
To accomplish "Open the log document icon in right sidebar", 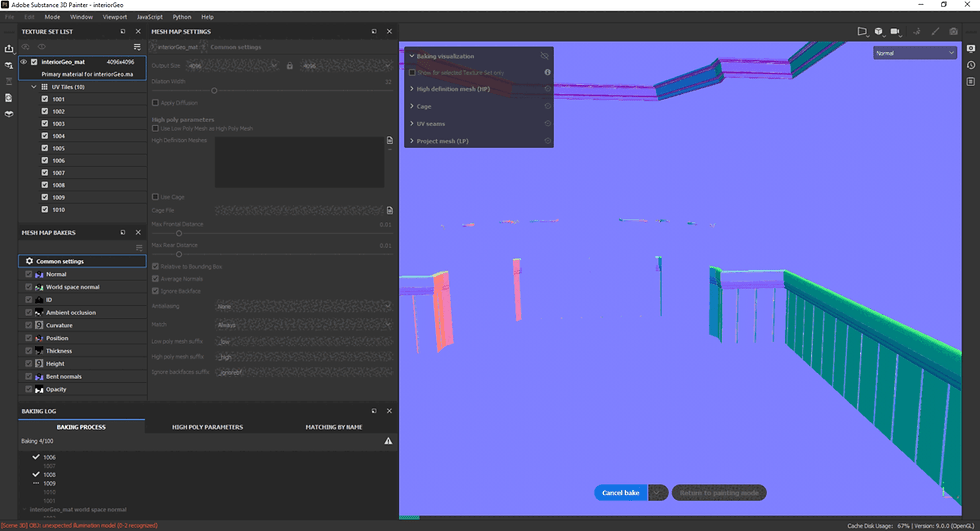I will 971,81.
